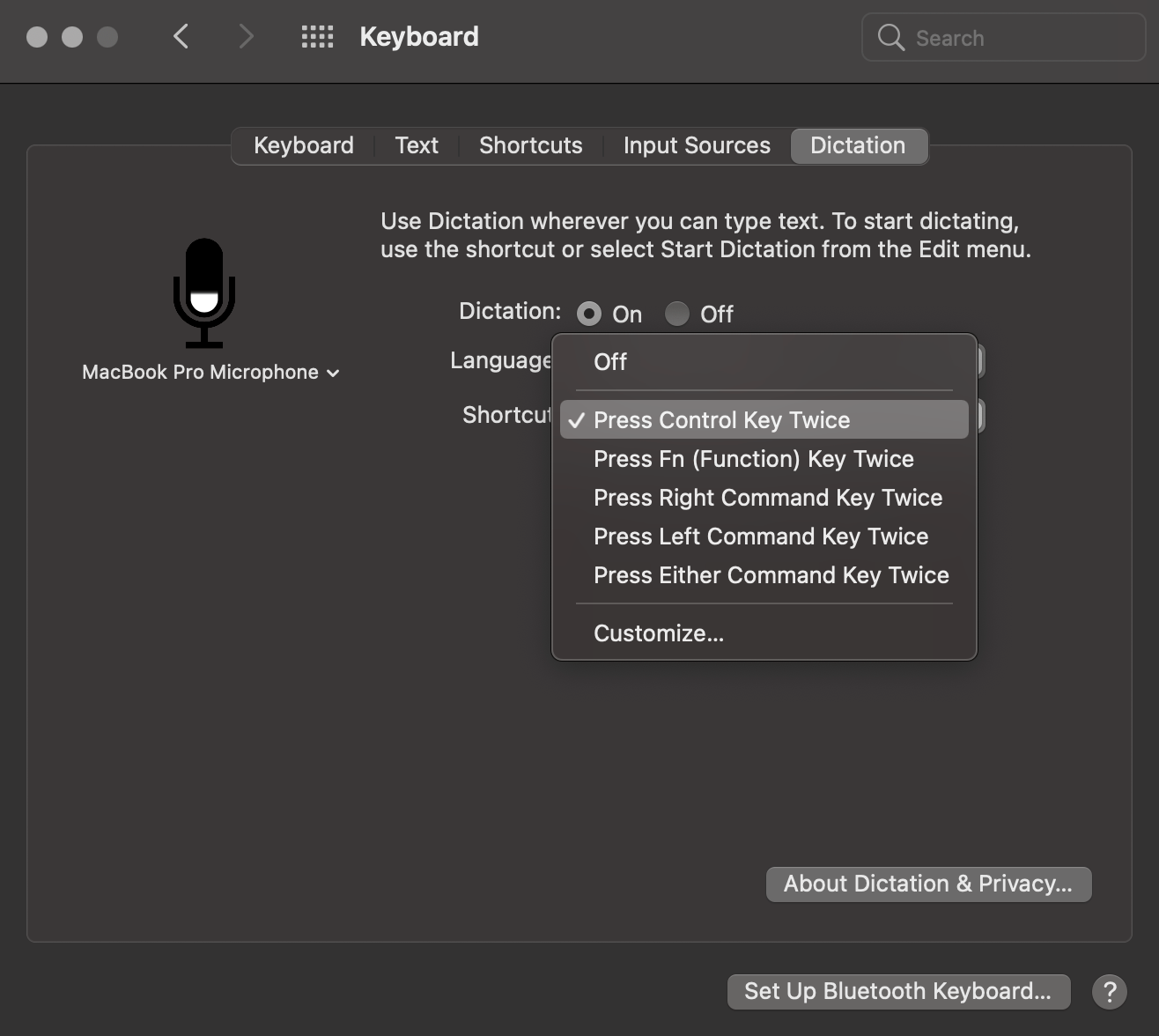1159x1036 pixels.
Task: Switch to the Shortcuts tab
Action: pyautogui.click(x=530, y=145)
